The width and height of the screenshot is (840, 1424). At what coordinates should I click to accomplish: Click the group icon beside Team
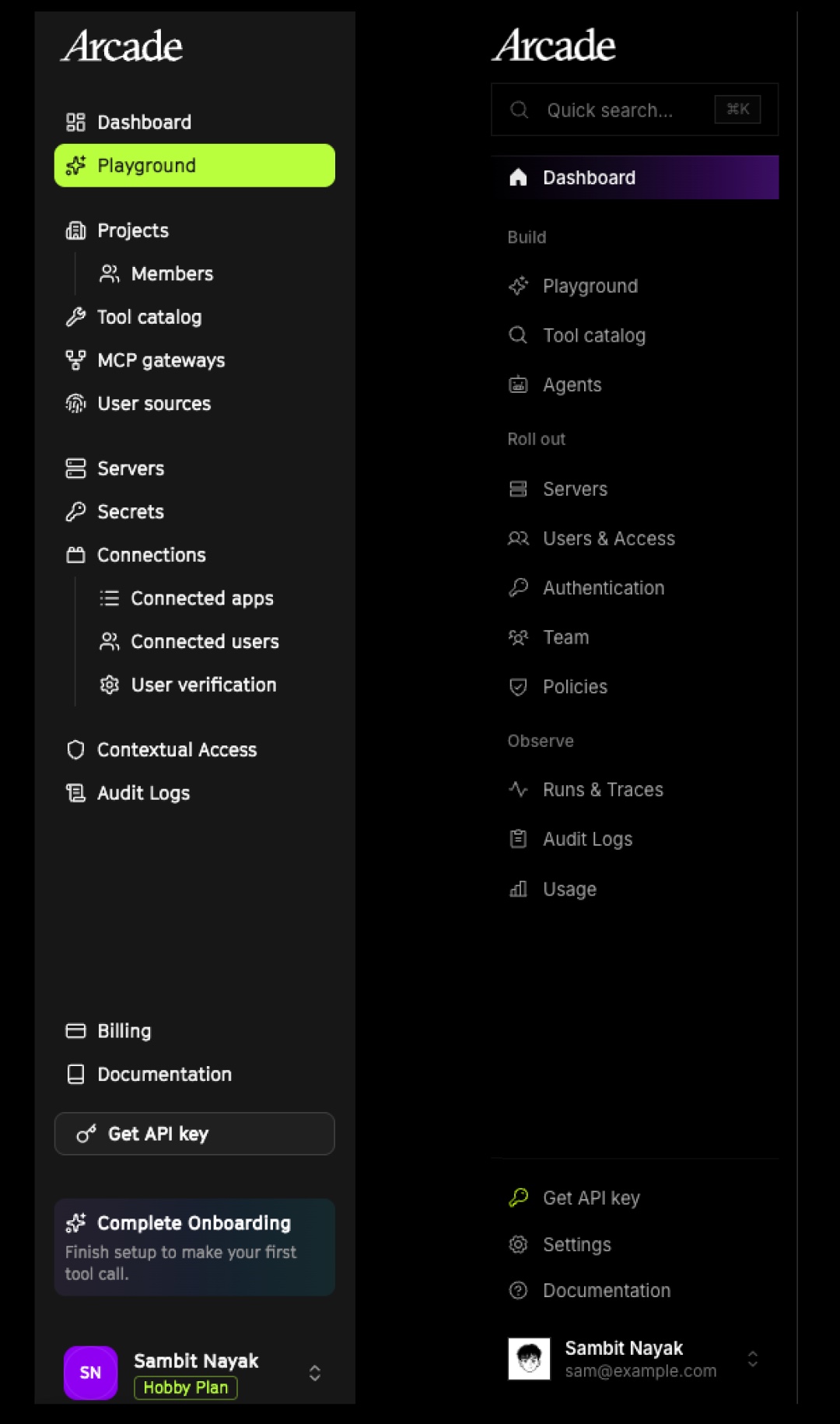coord(518,637)
